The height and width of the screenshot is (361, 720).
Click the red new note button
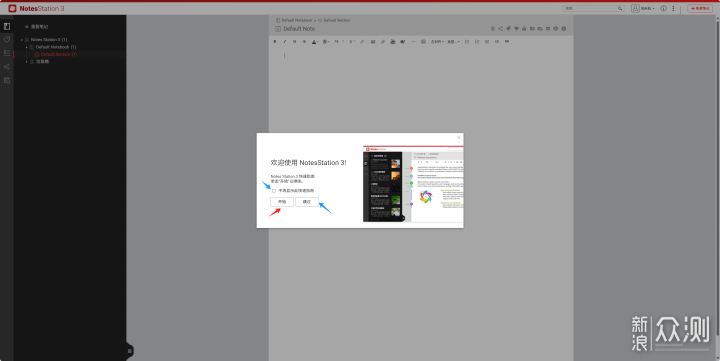(700, 8)
